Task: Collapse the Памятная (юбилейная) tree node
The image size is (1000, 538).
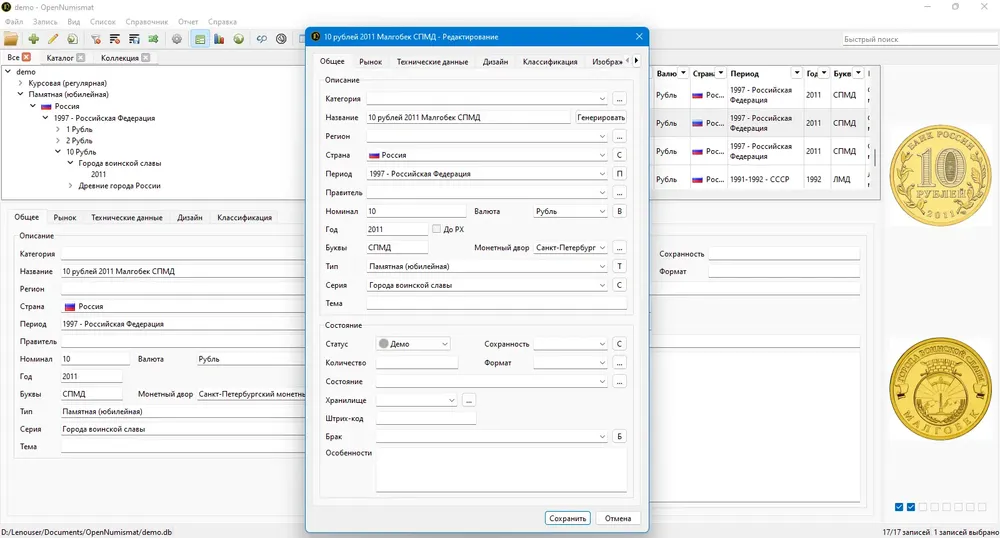Action: (x=20, y=94)
